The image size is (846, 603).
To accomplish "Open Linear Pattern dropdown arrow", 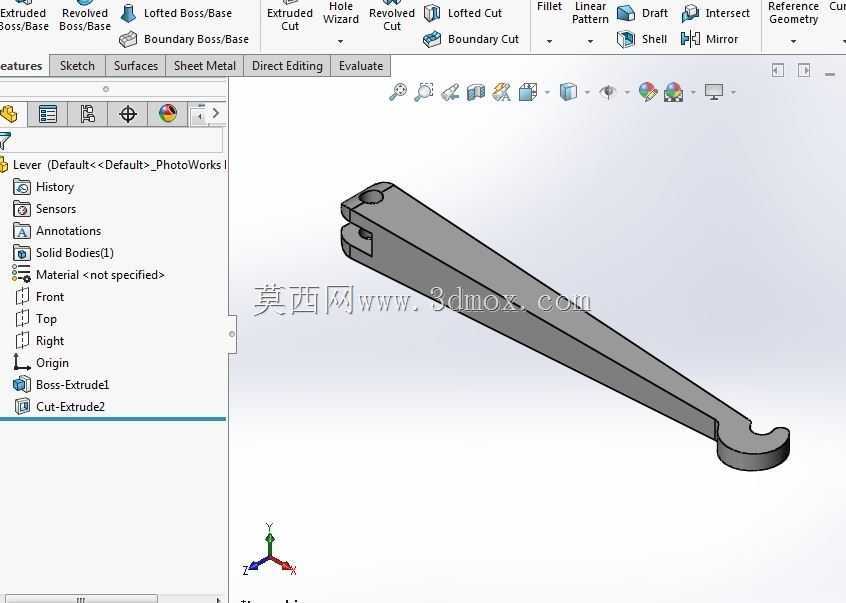I will [x=590, y=41].
